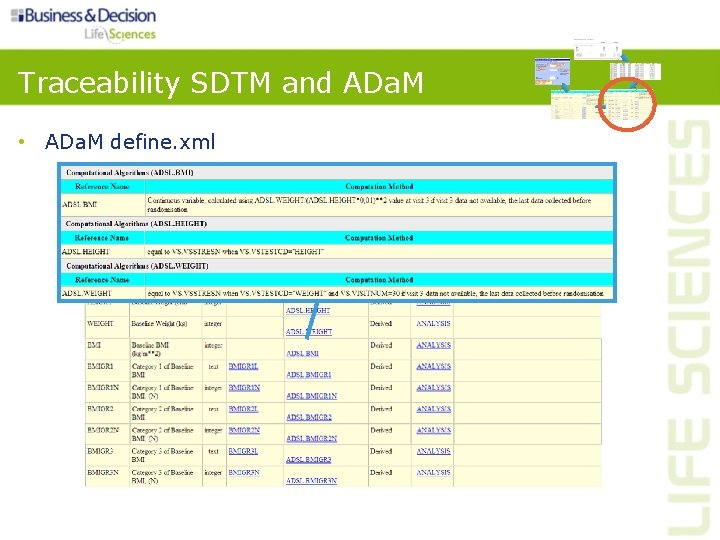Click ANALYSIS link in the BMIGR3 row
Screen dimensions: 720x540
click(433, 451)
